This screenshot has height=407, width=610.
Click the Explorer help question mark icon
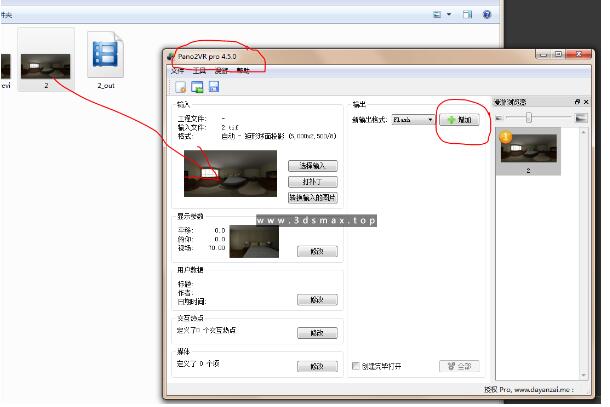point(487,14)
